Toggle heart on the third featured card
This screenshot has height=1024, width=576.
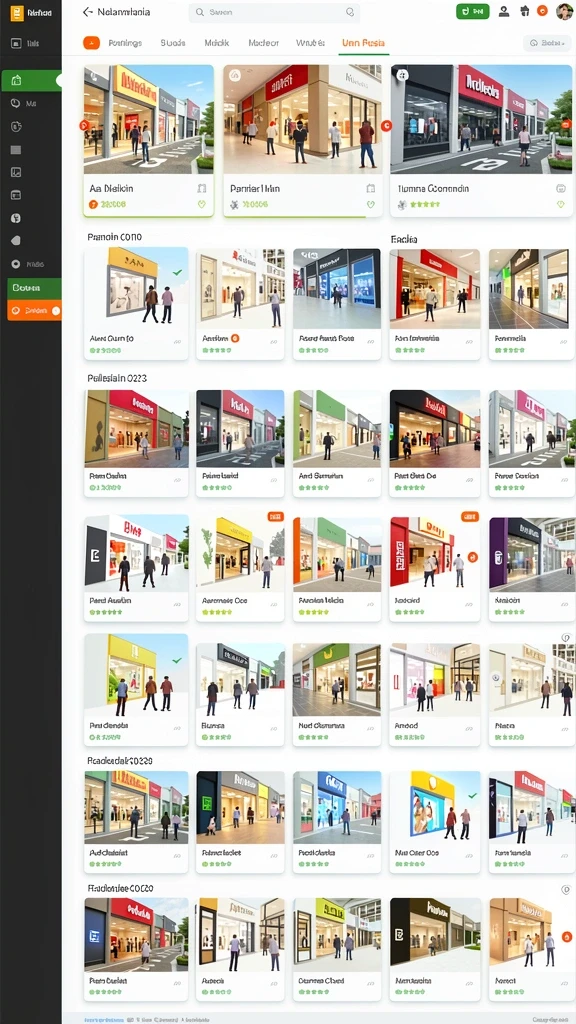pyautogui.click(x=560, y=204)
